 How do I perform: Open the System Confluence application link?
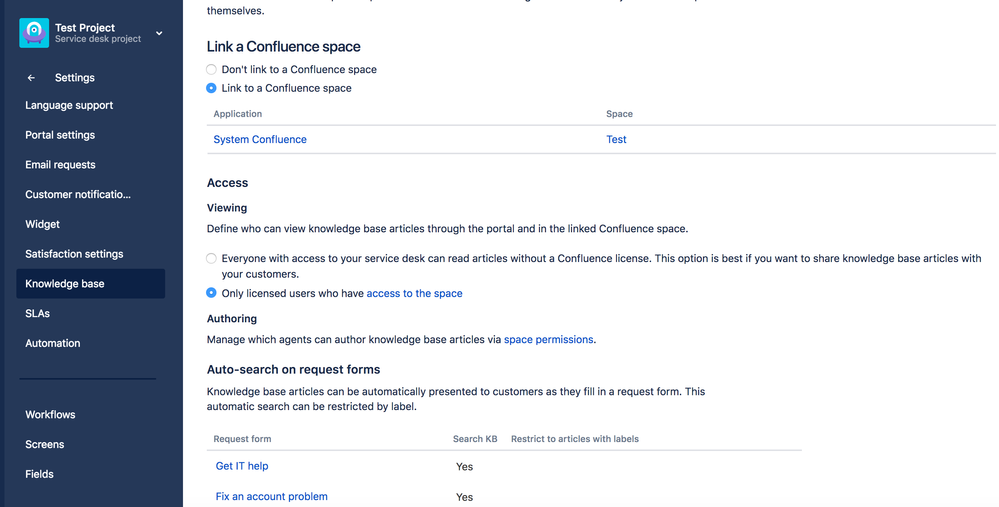point(259,139)
